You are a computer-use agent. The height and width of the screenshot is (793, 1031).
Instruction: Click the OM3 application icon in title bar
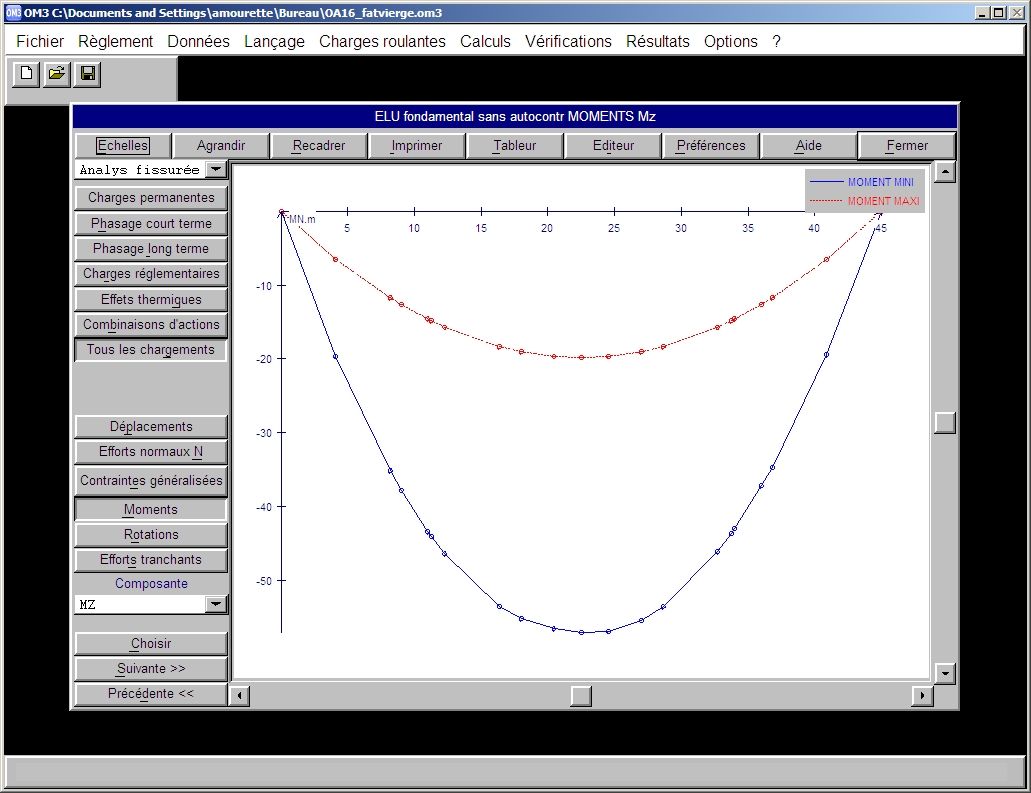coord(13,12)
